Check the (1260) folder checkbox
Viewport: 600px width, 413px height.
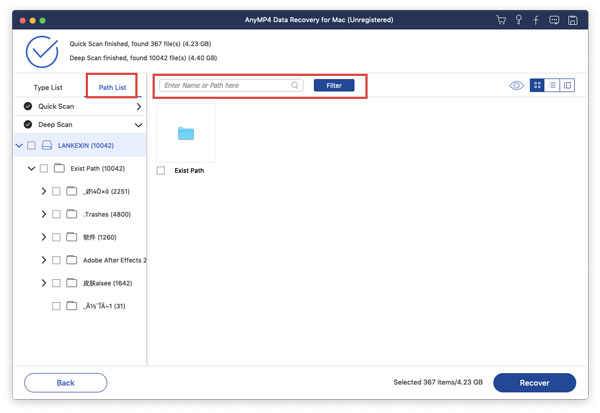coord(56,237)
